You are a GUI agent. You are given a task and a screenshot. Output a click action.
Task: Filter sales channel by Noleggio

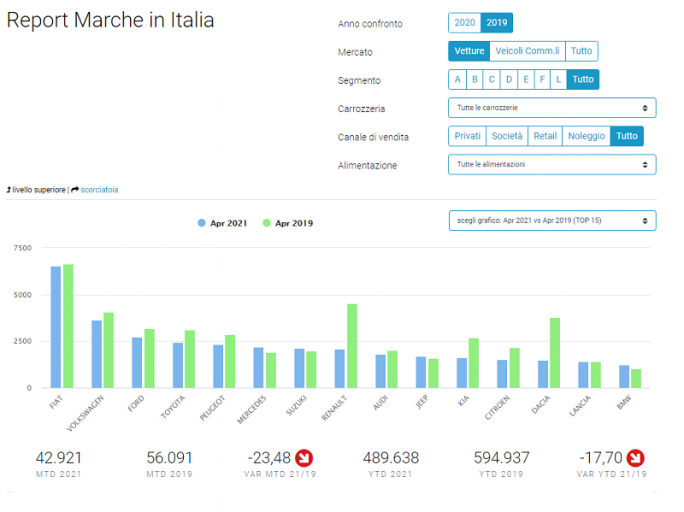click(586, 136)
